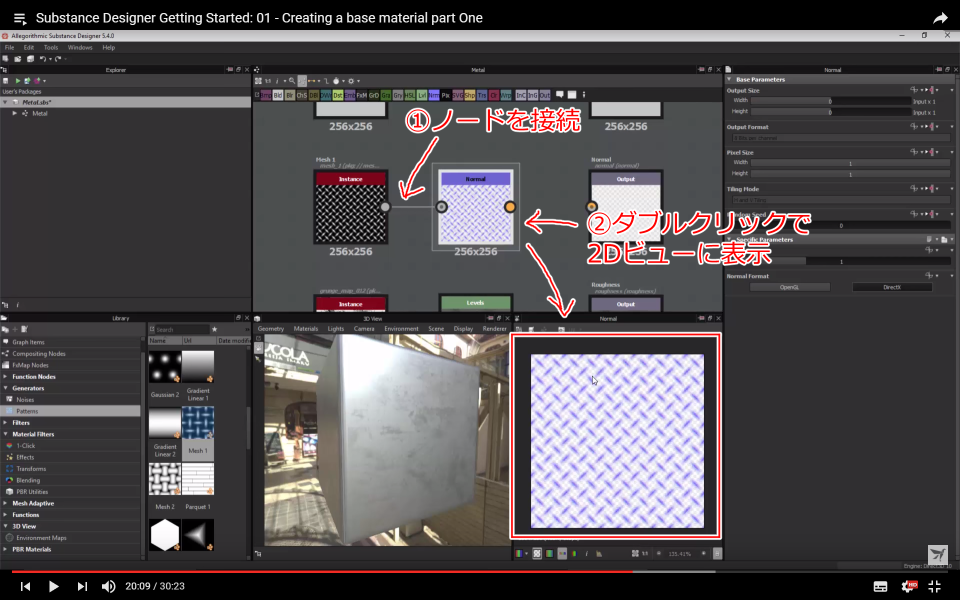Viewport: 960px width, 600px height.
Task: Sort Library list by Name column
Action: (x=164, y=340)
